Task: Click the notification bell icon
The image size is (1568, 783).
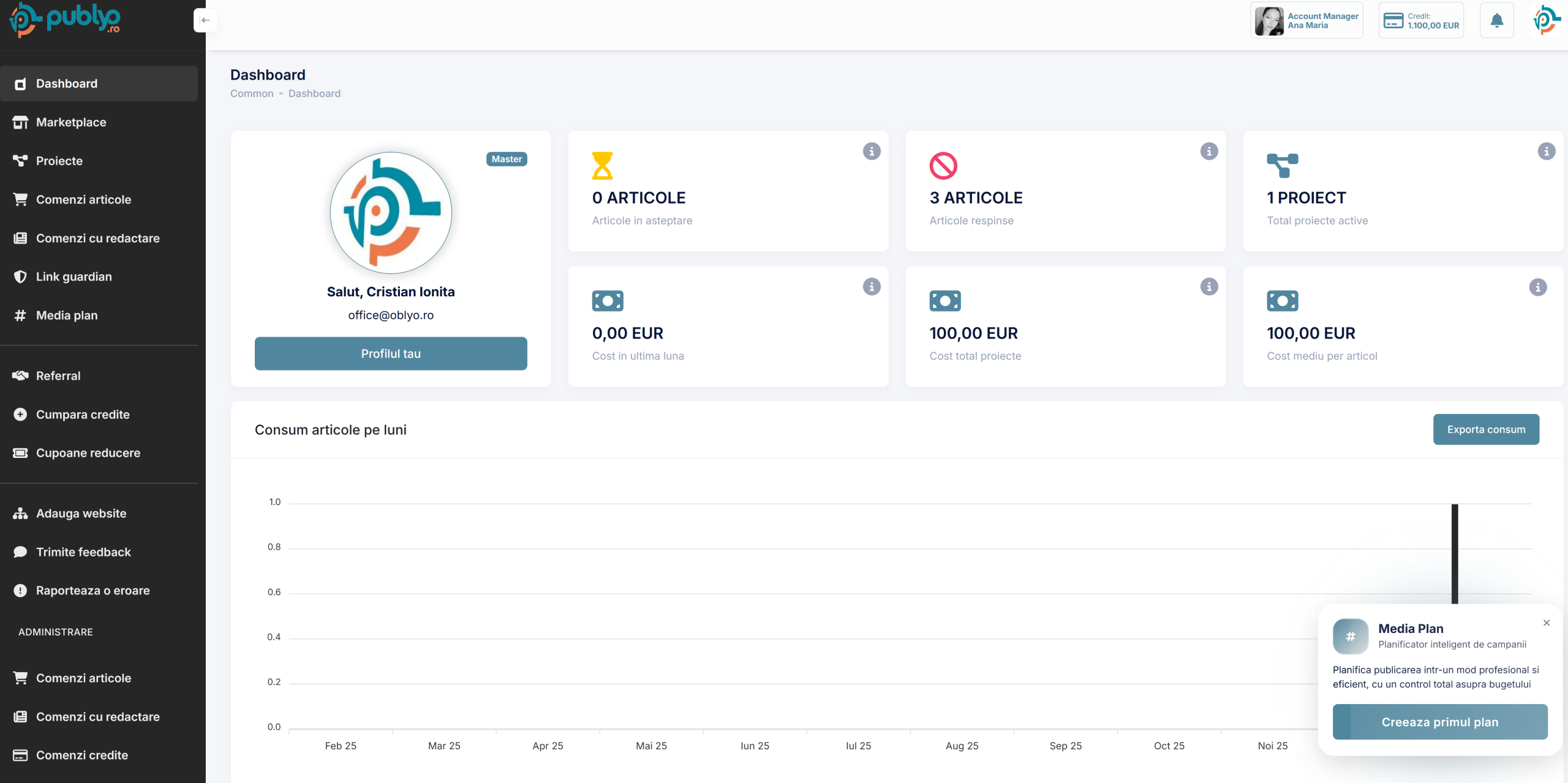Action: pyautogui.click(x=1496, y=21)
